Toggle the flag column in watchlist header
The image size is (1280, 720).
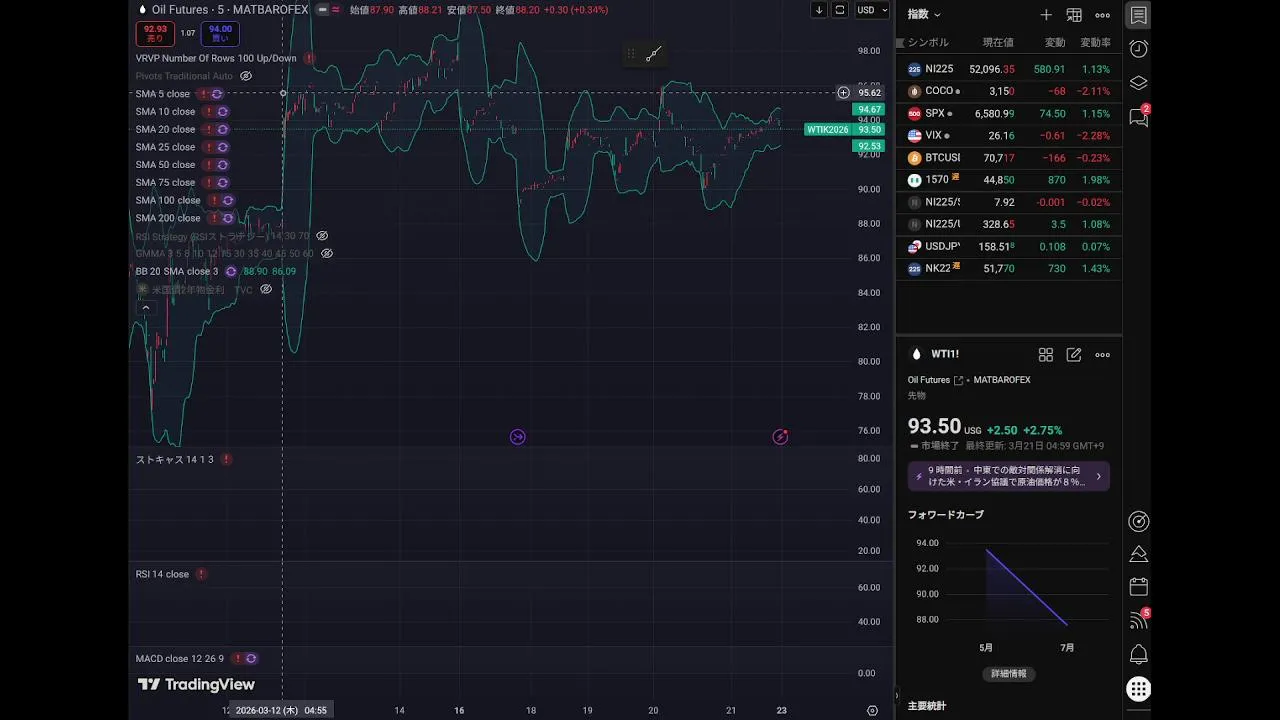tap(900, 43)
